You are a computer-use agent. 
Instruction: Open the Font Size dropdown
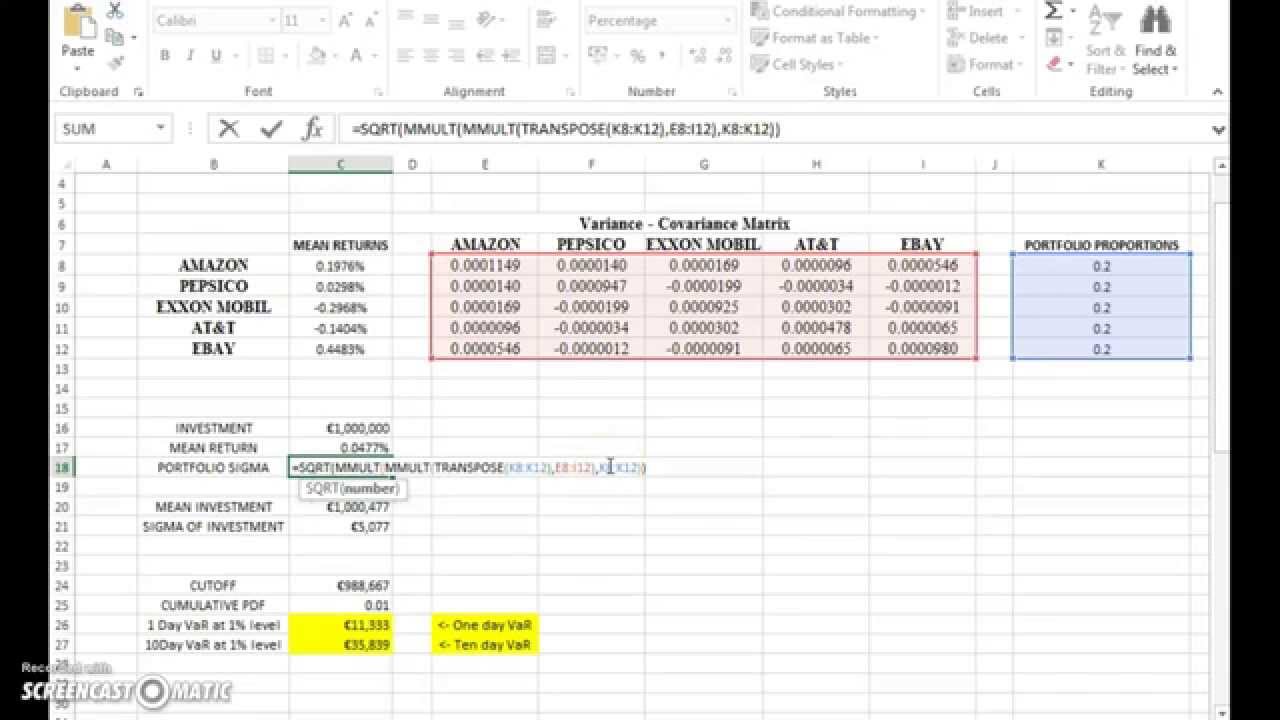tap(322, 19)
